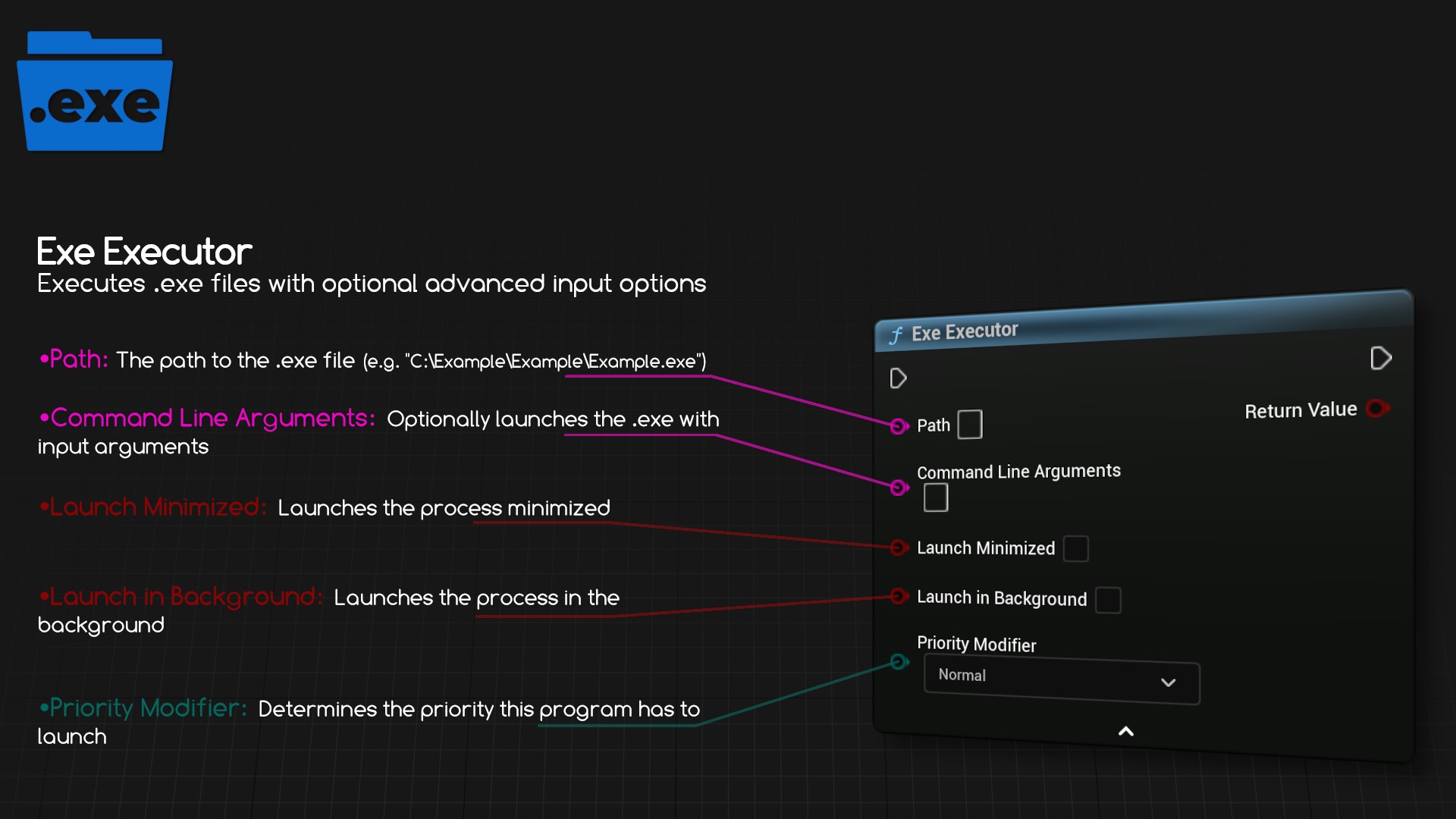Image resolution: width=1456 pixels, height=819 pixels.
Task: Click the Exe Executor heading text
Action: [x=144, y=252]
